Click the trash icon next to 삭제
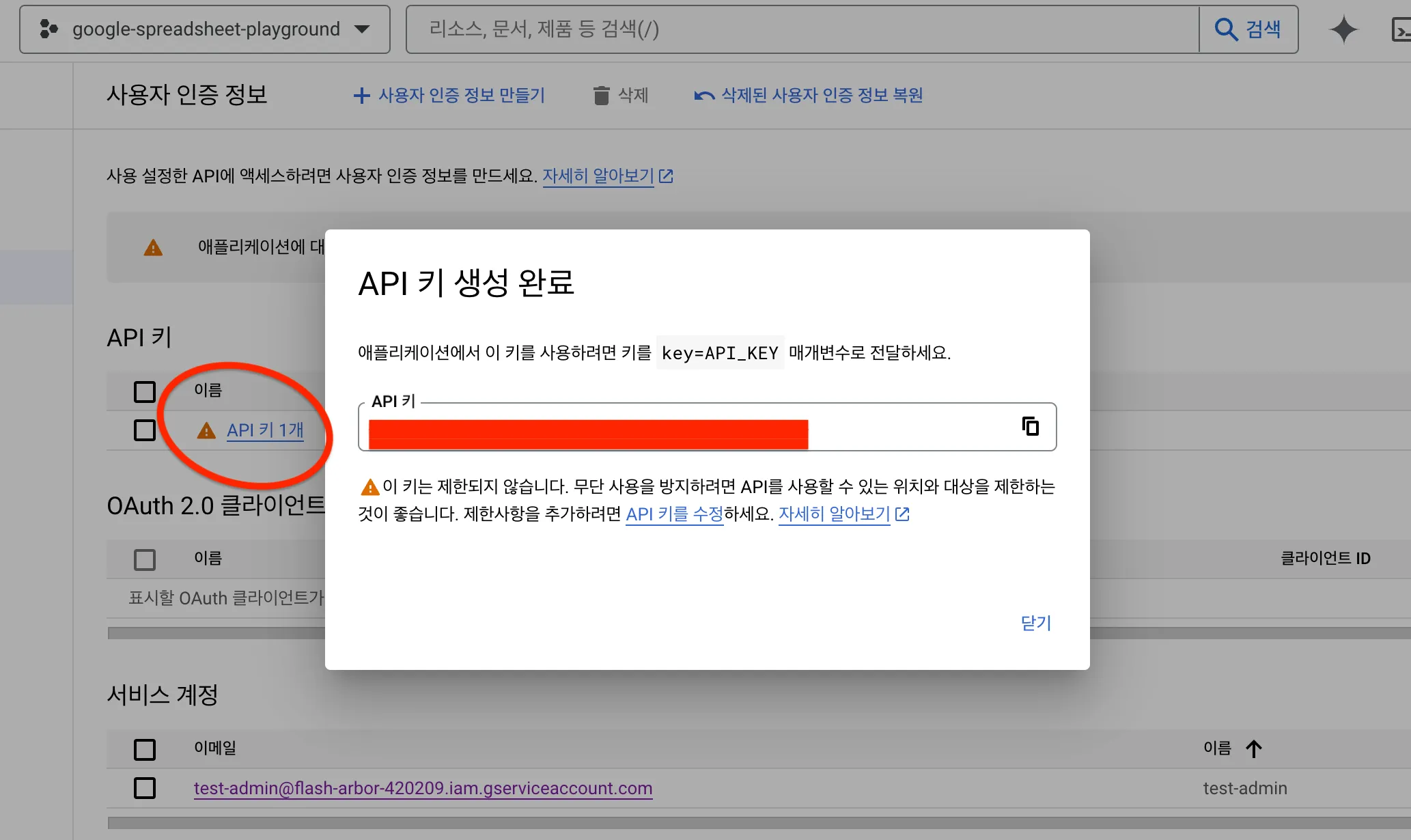1411x840 pixels. tap(601, 95)
